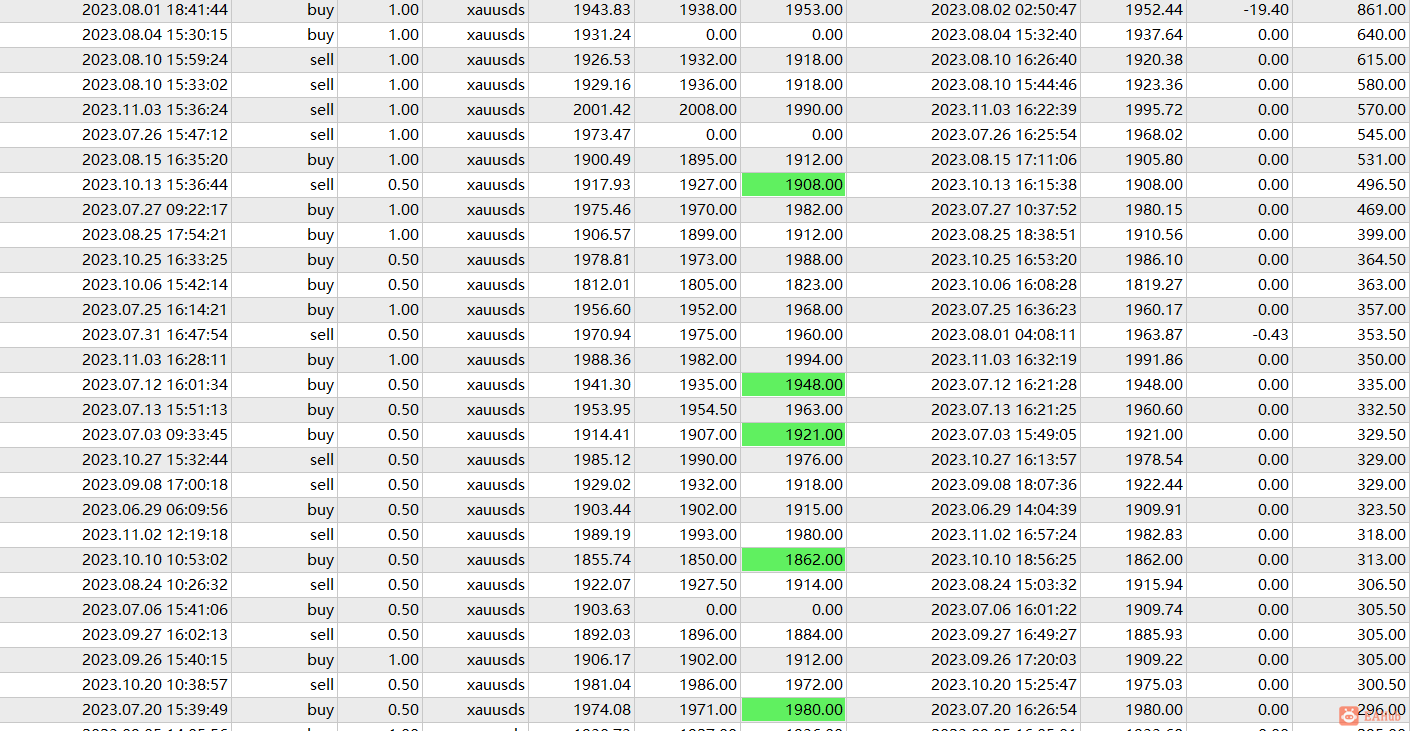Click the stop loss value 1927.50
This screenshot has height=731, width=1410.
(708, 585)
